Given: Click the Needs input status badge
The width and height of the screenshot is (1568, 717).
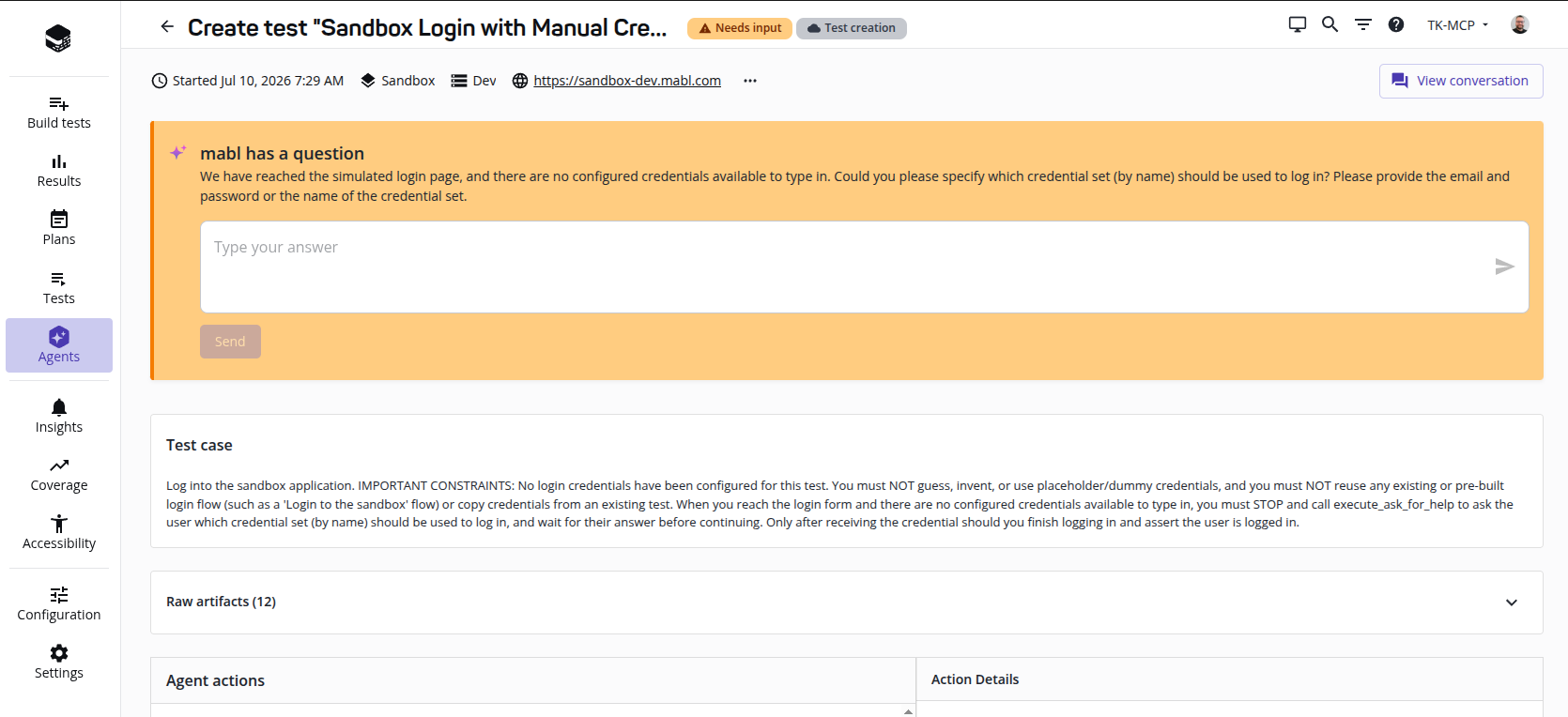Looking at the screenshot, I should point(740,28).
